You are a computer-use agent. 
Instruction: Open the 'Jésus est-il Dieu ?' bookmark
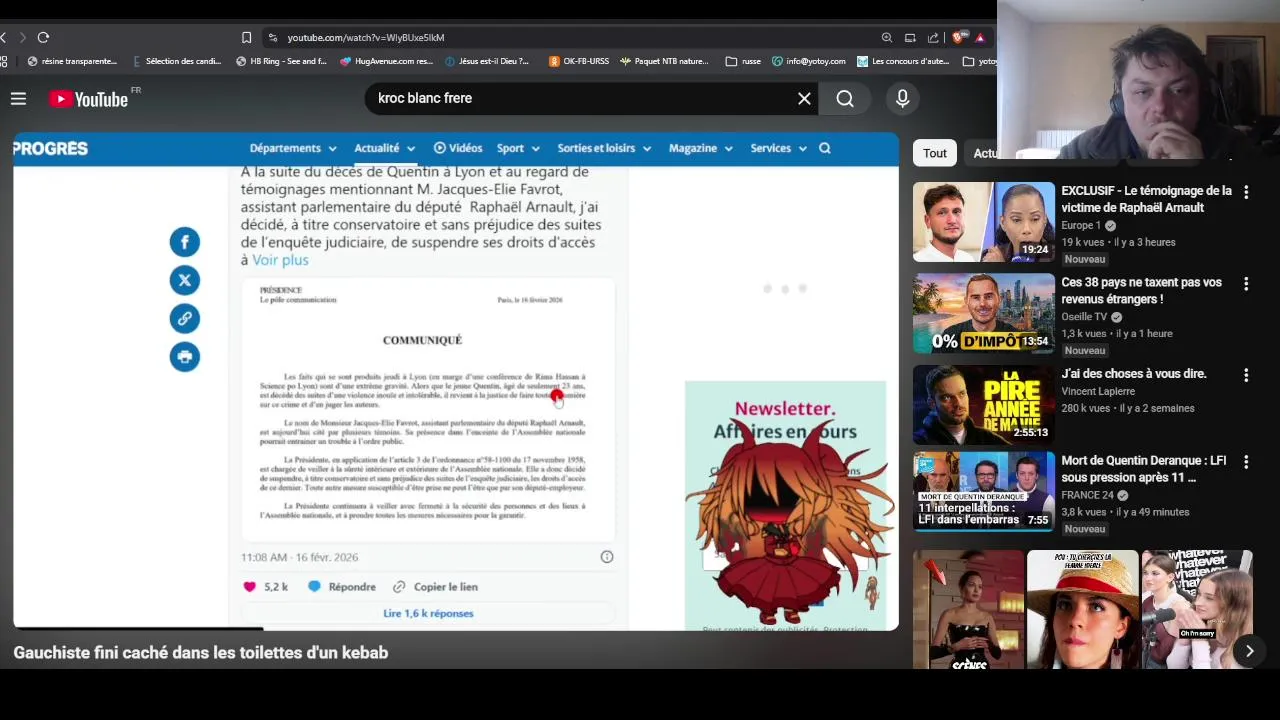(487, 61)
